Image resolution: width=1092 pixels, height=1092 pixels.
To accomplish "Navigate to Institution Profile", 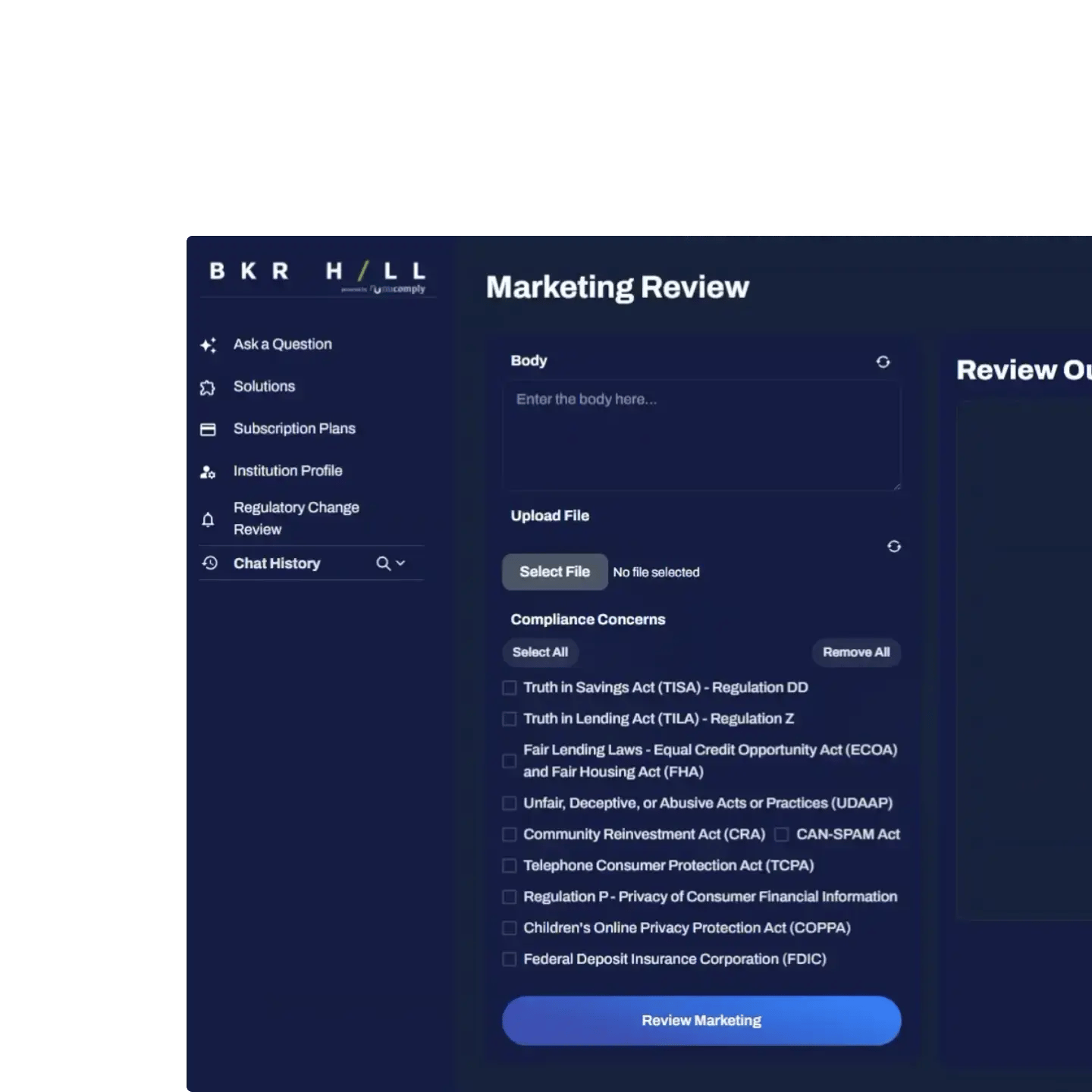I will coord(287,471).
